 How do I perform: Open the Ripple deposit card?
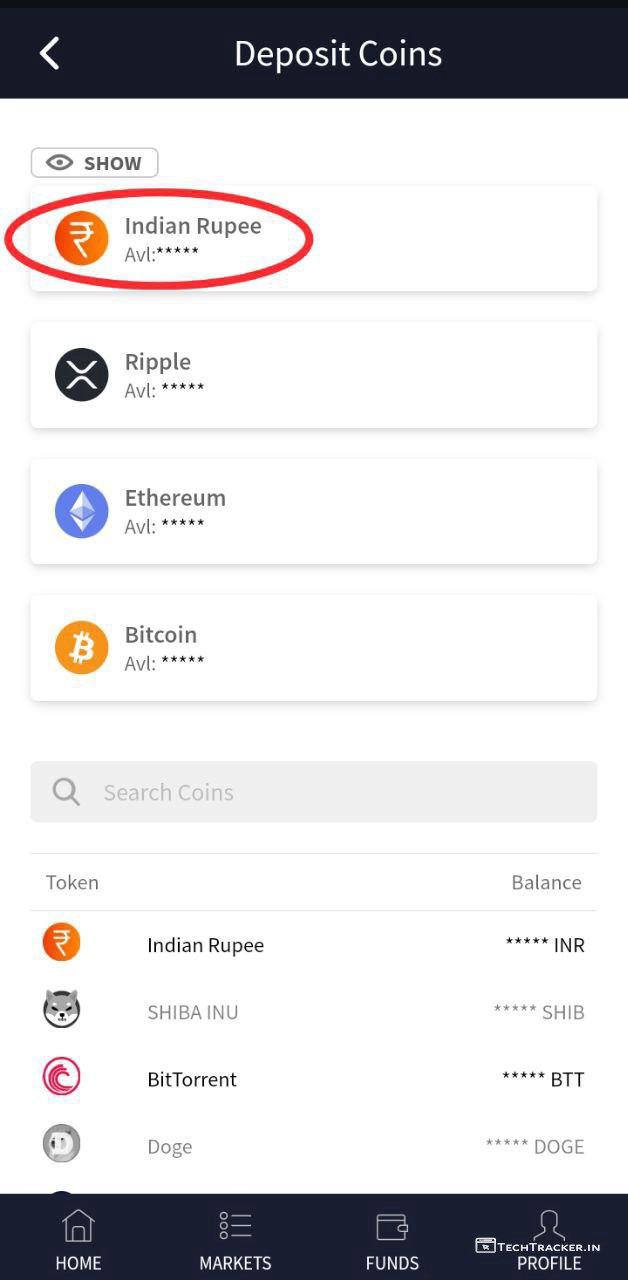tap(314, 375)
